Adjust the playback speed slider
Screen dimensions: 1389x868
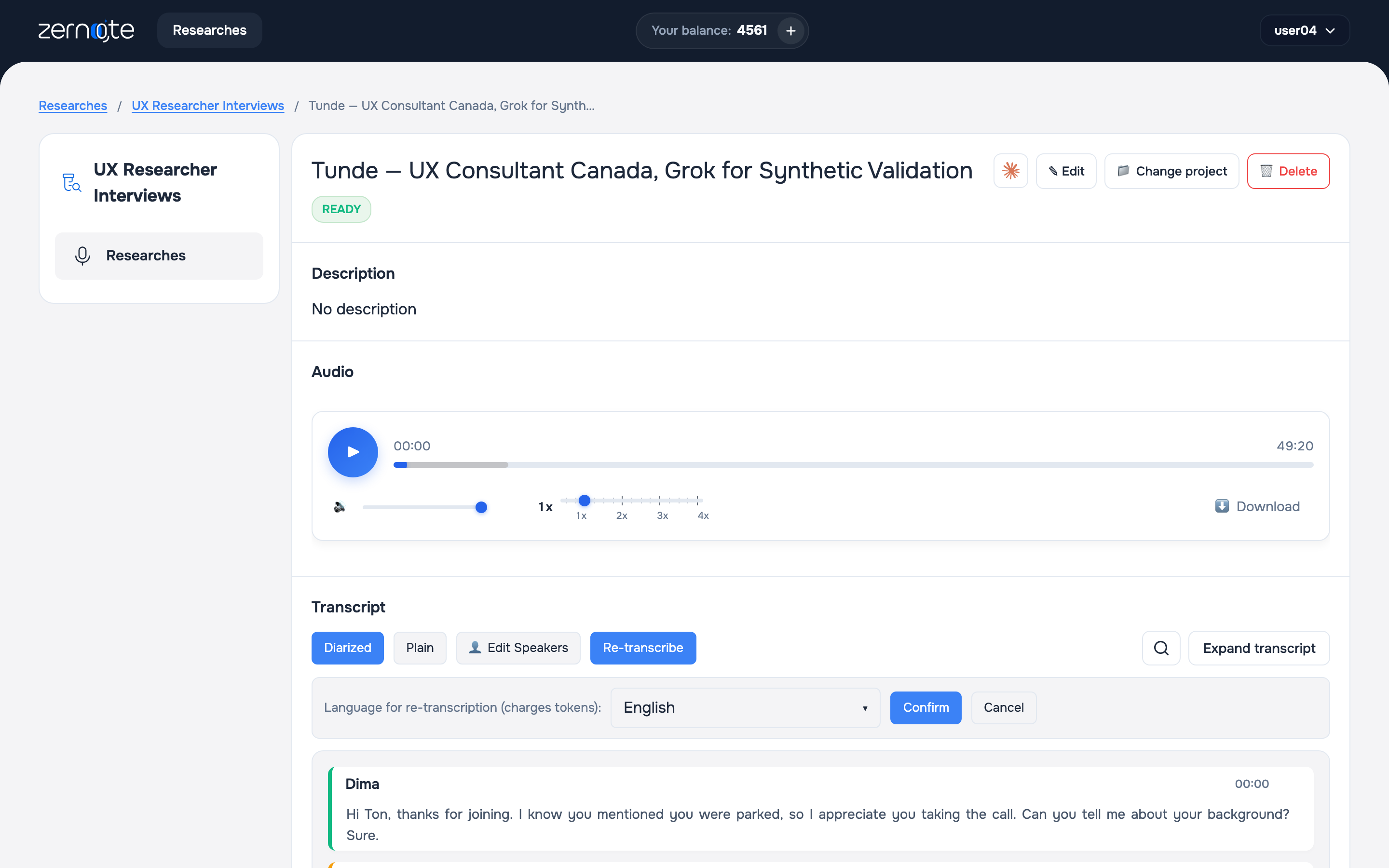631,501
